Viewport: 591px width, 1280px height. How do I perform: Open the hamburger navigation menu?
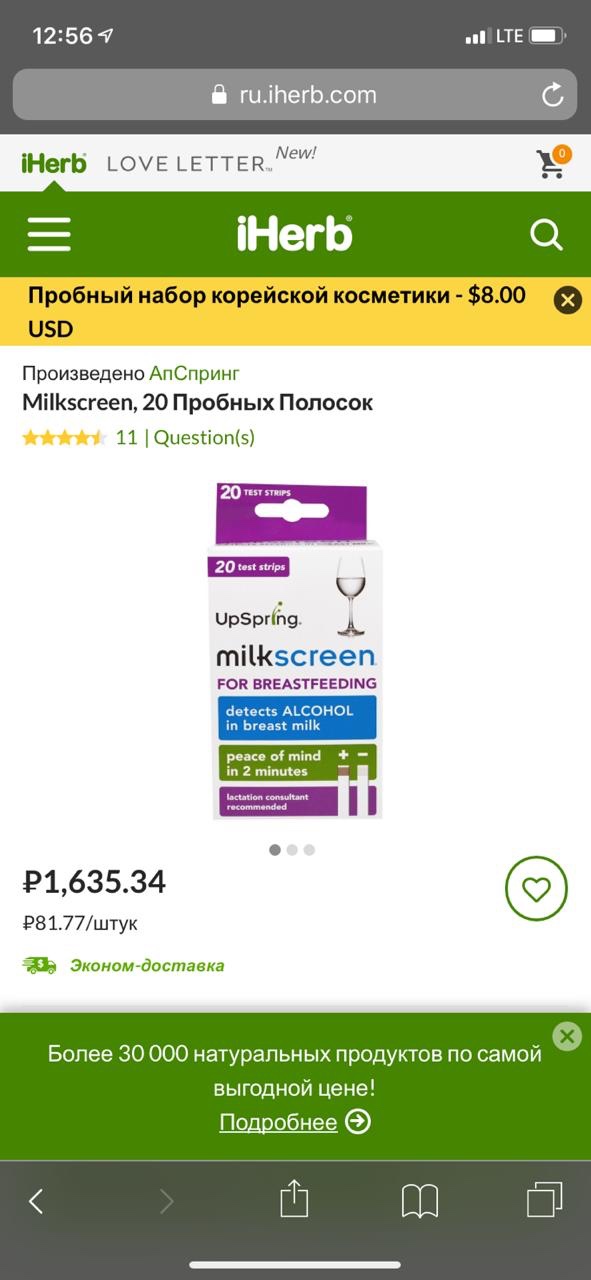tap(49, 235)
